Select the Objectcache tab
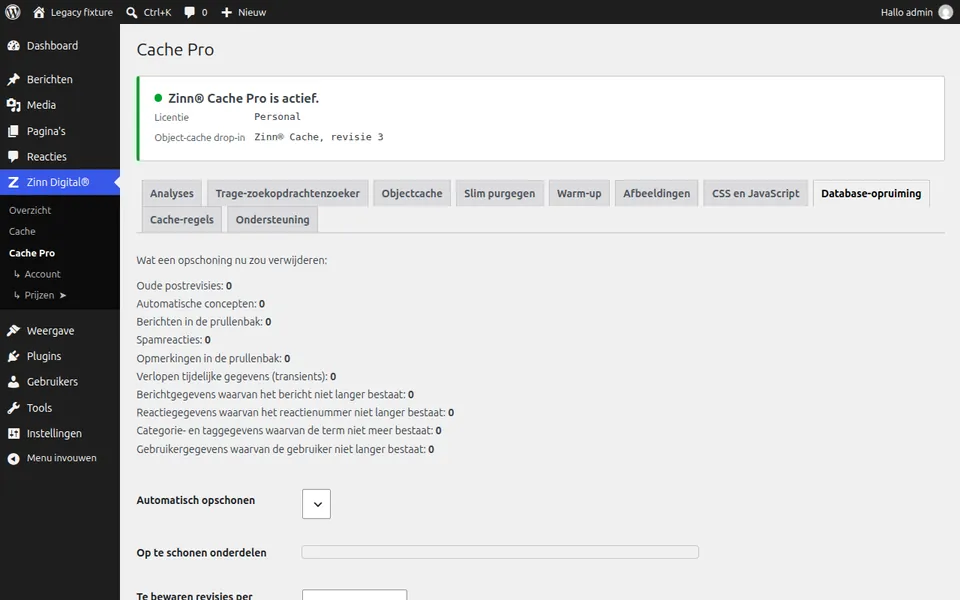Screen dimensions: 960x600 tap(411, 193)
